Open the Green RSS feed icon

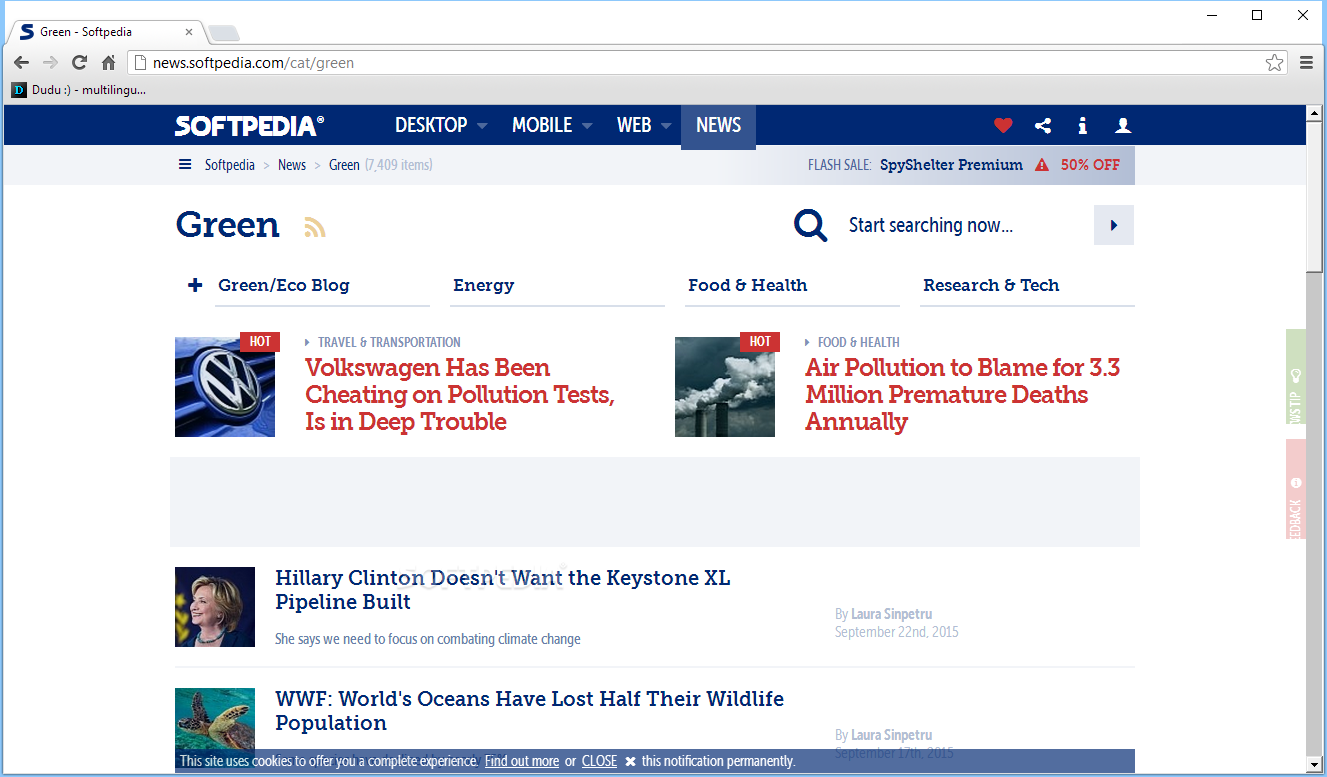315,227
